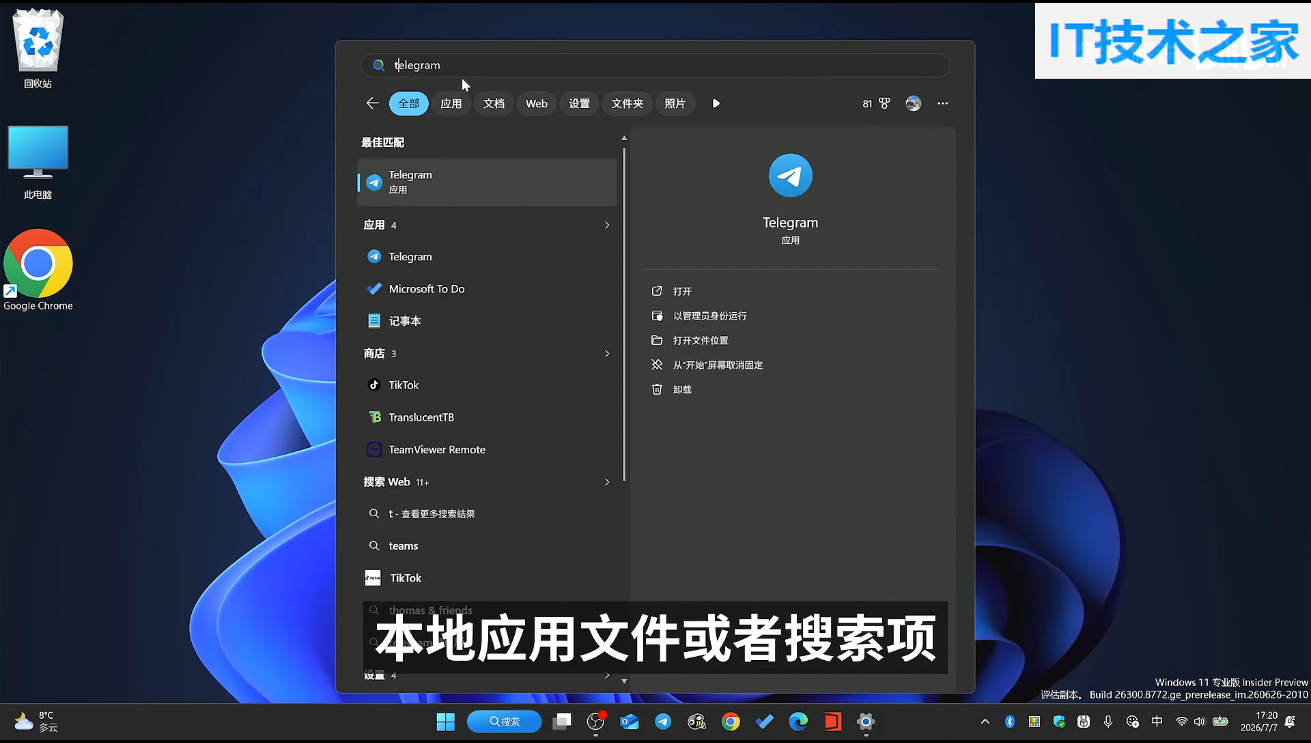This screenshot has width=1311, height=743.
Task: Open the To Do checkmark taskbar icon
Action: pyautogui.click(x=765, y=721)
